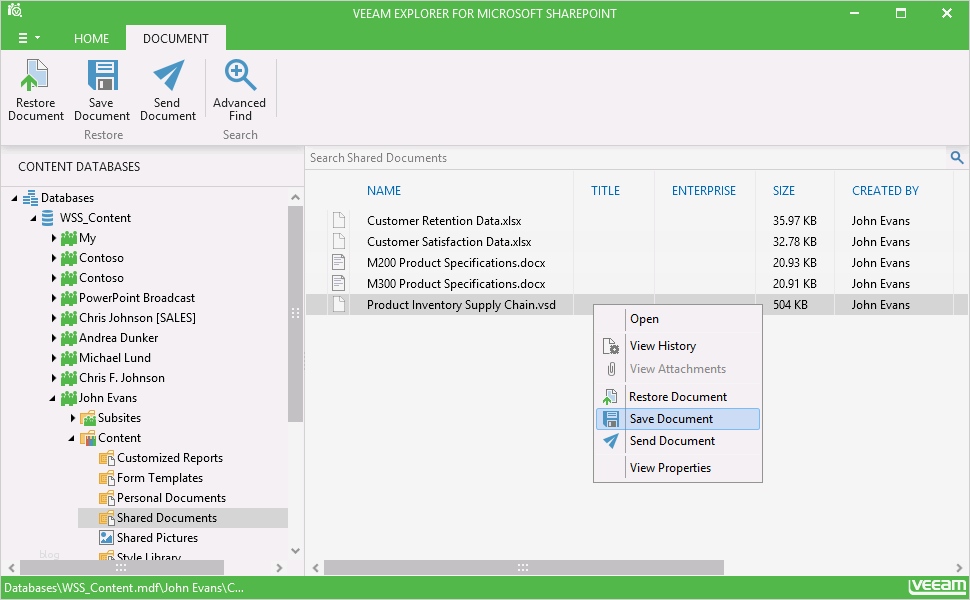Select the Shared Documents library
The image size is (970, 600).
(x=182, y=518)
